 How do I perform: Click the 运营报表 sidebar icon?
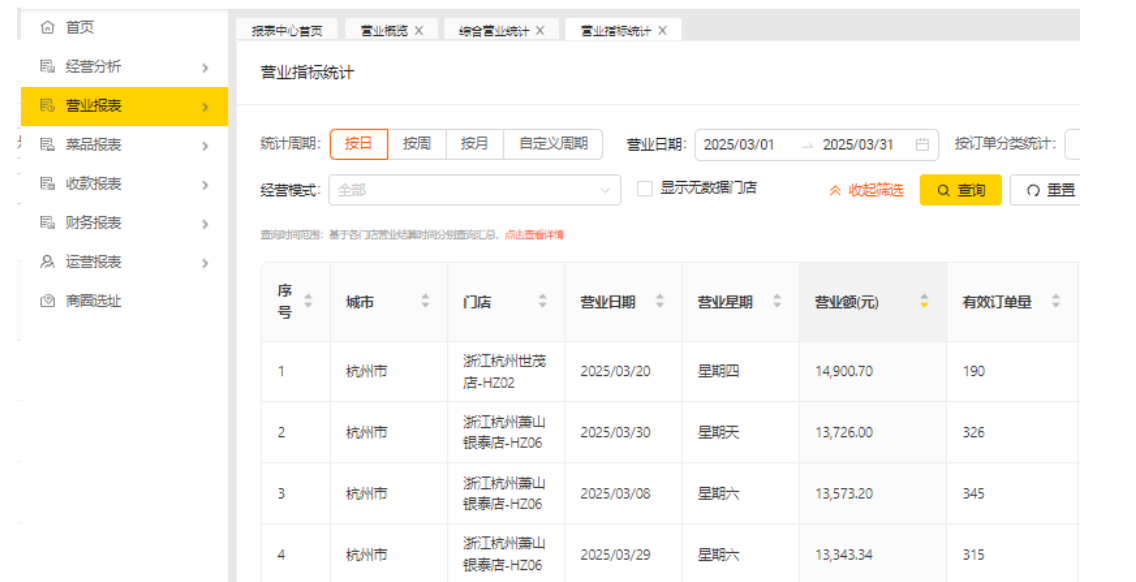(x=47, y=262)
